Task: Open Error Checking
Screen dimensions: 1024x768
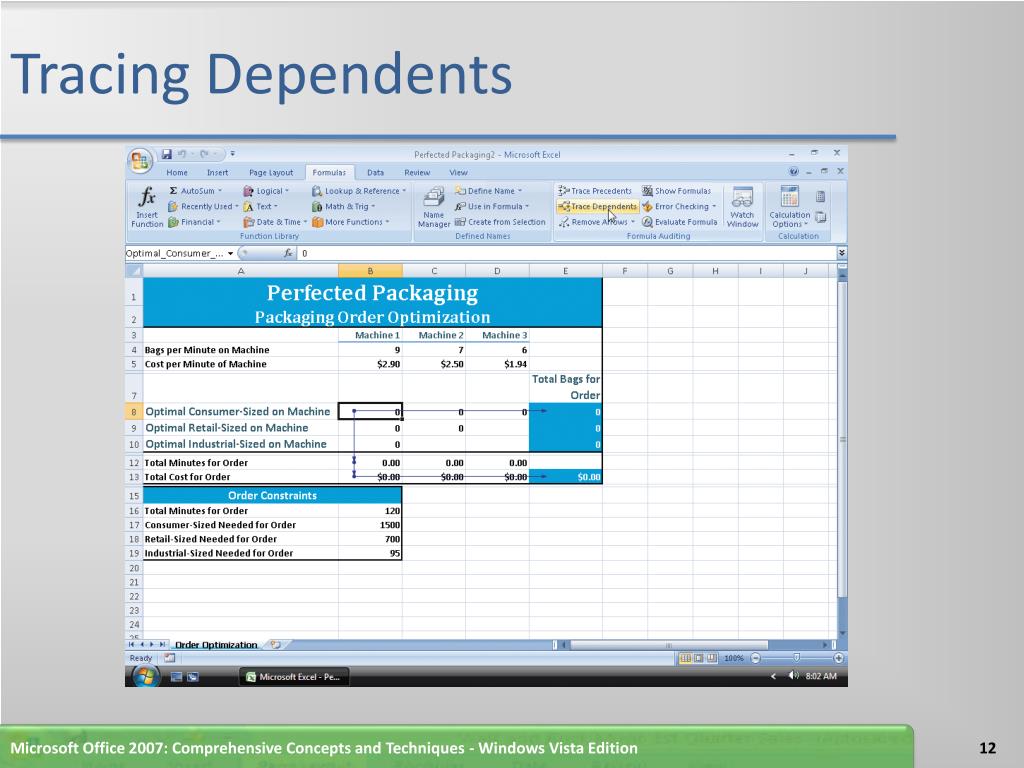Action: (x=679, y=206)
